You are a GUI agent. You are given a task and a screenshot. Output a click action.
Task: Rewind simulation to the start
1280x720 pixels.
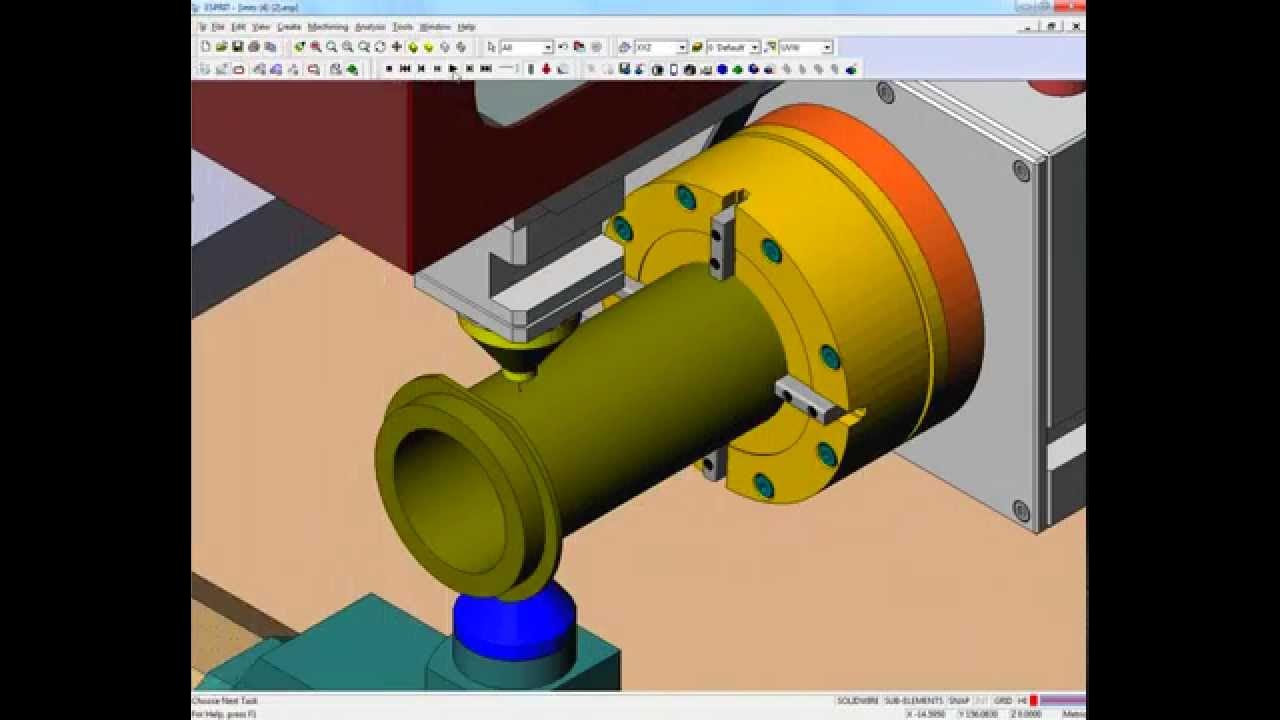click(405, 69)
